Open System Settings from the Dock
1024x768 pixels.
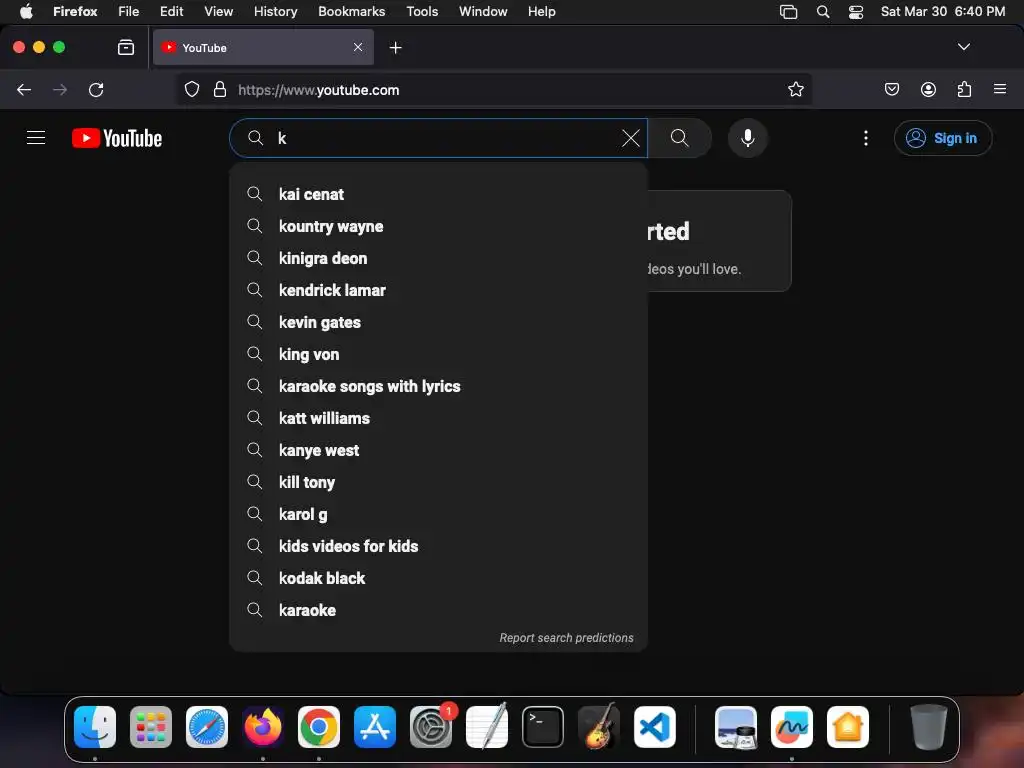pos(431,727)
